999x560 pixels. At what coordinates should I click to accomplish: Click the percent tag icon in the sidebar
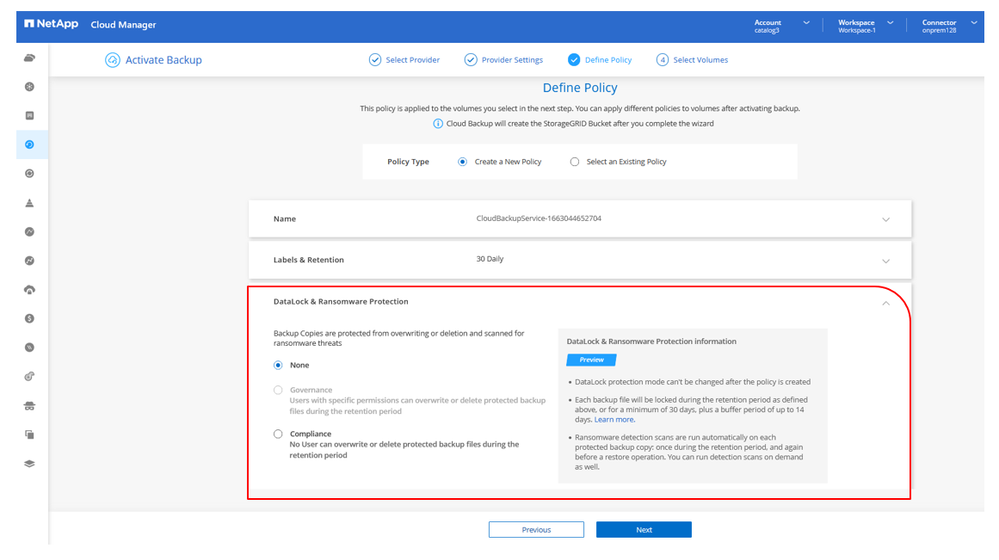pyautogui.click(x=29, y=347)
